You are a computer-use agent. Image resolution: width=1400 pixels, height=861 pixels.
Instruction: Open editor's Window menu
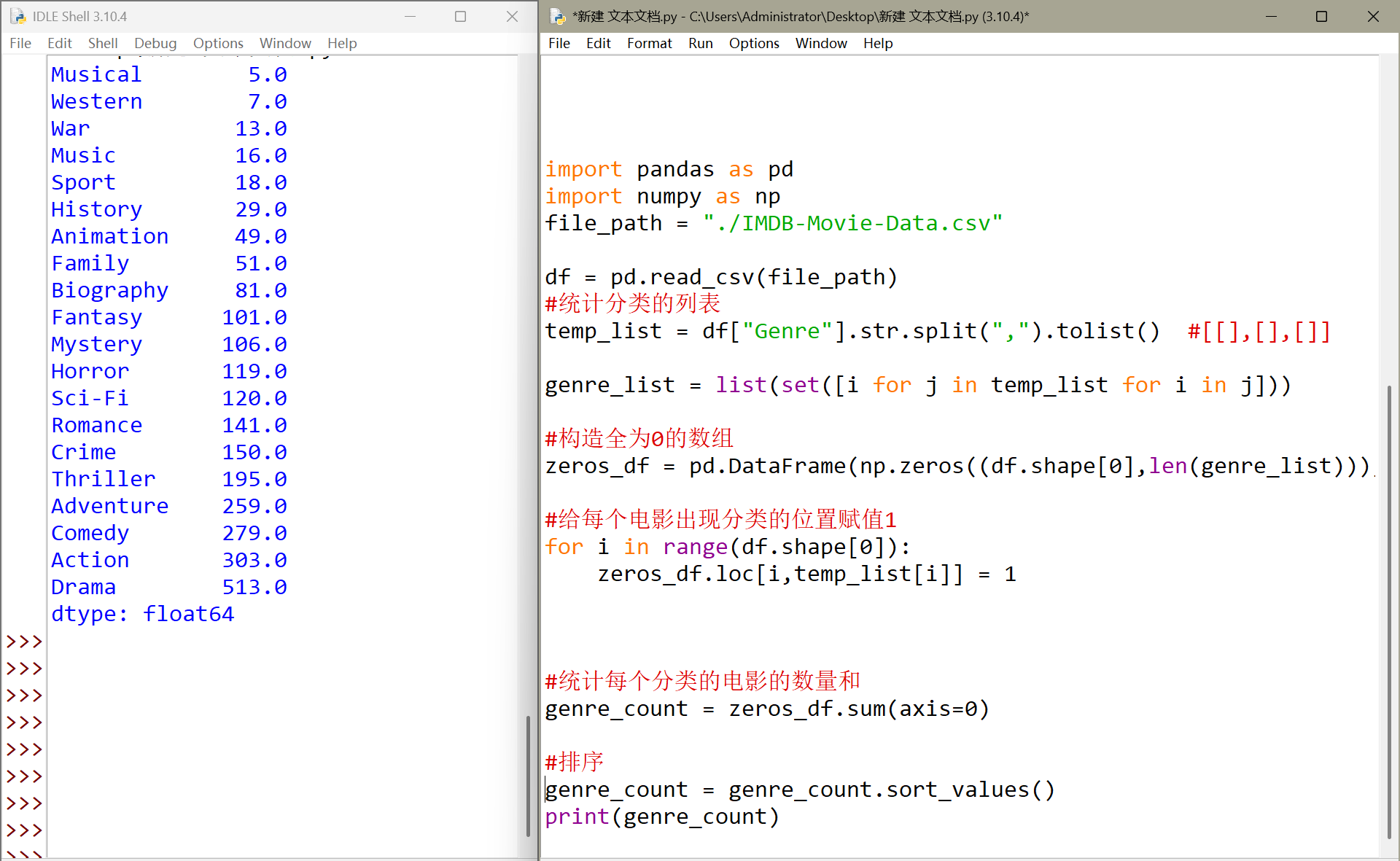click(820, 43)
